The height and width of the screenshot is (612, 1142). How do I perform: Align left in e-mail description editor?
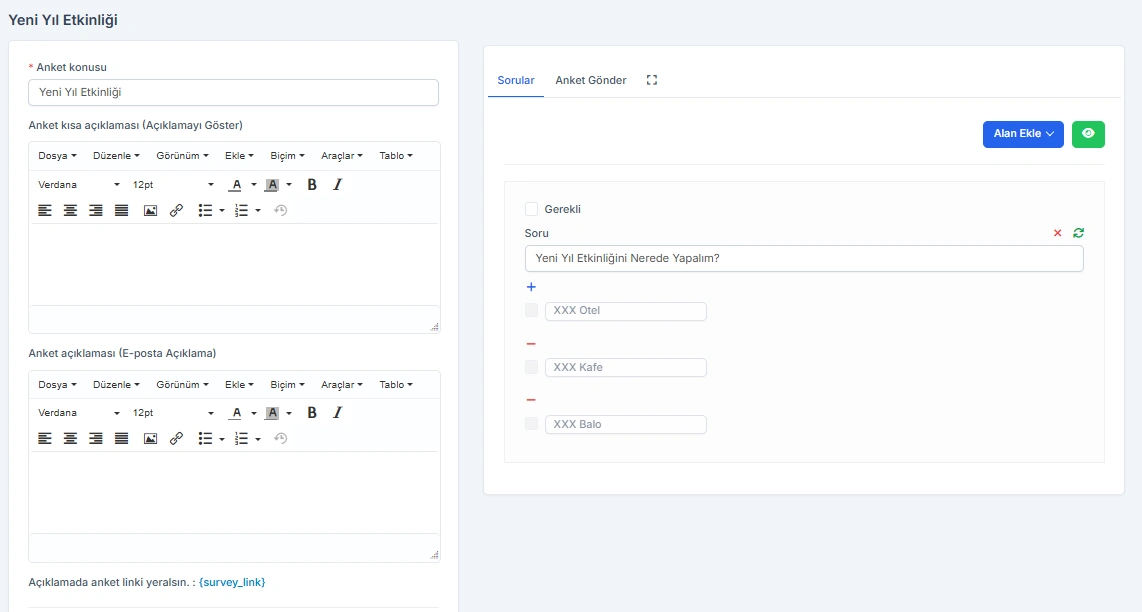[45, 439]
